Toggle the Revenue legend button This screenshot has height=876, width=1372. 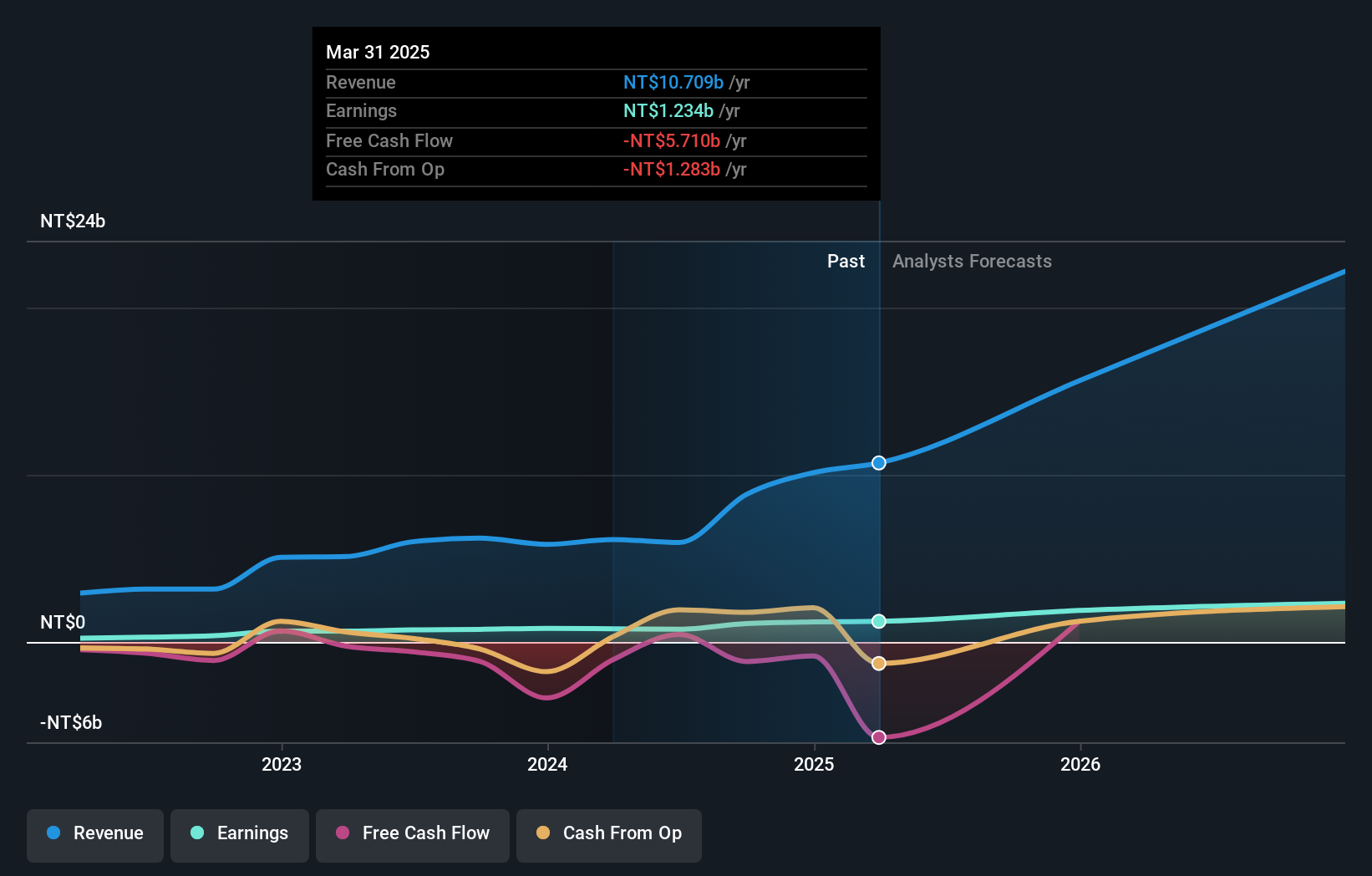95,835
